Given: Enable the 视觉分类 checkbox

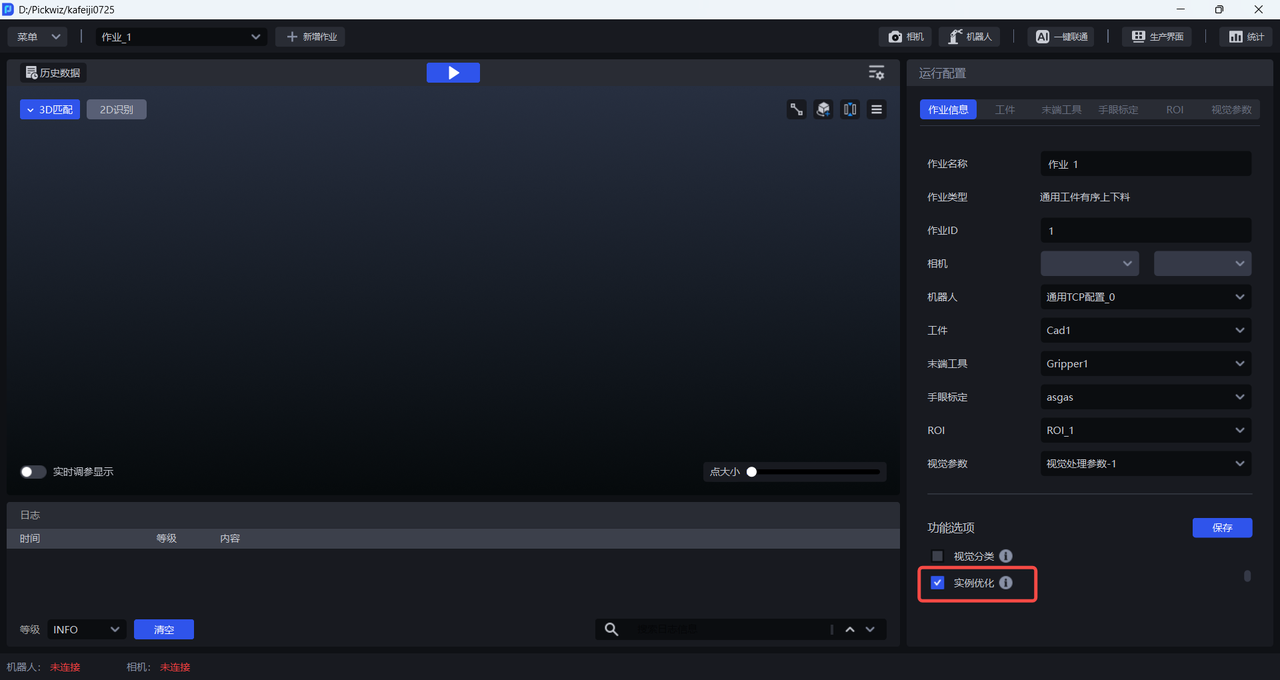Looking at the screenshot, I should (937, 556).
